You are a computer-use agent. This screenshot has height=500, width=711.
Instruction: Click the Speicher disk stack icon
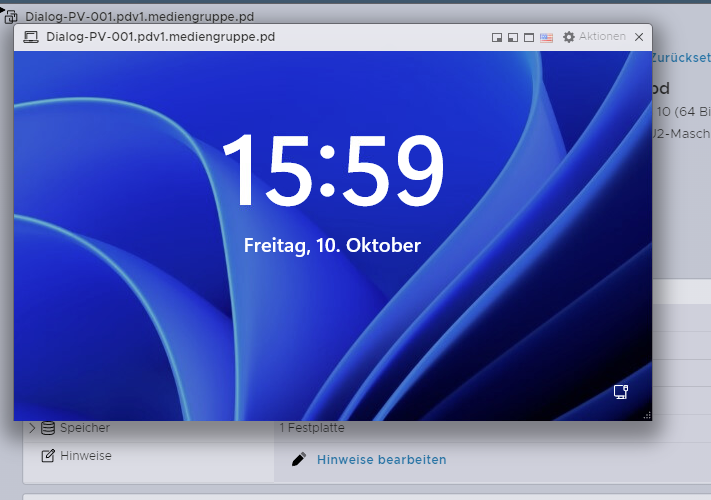coord(48,428)
